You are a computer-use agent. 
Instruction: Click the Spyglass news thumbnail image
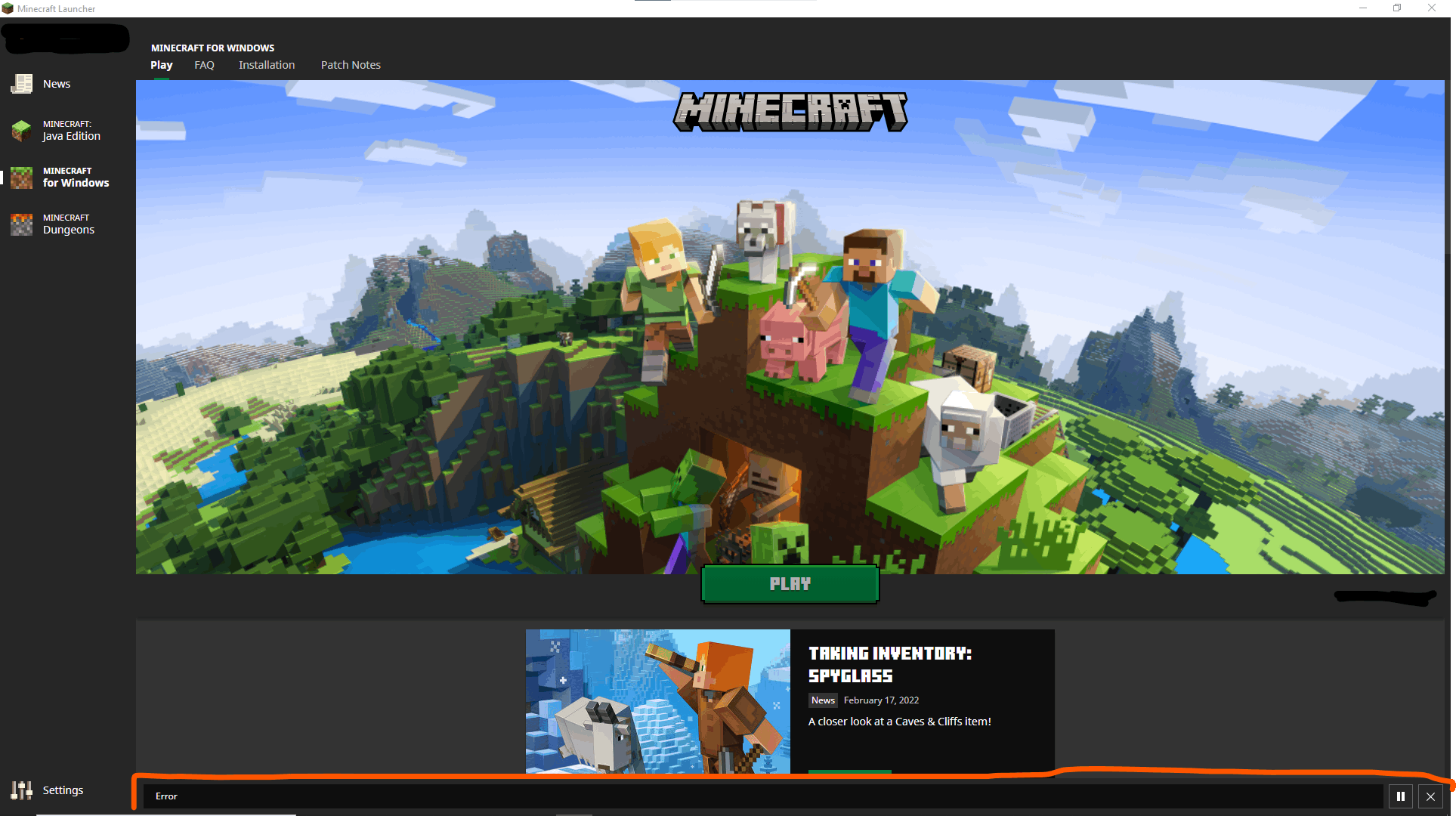click(657, 700)
